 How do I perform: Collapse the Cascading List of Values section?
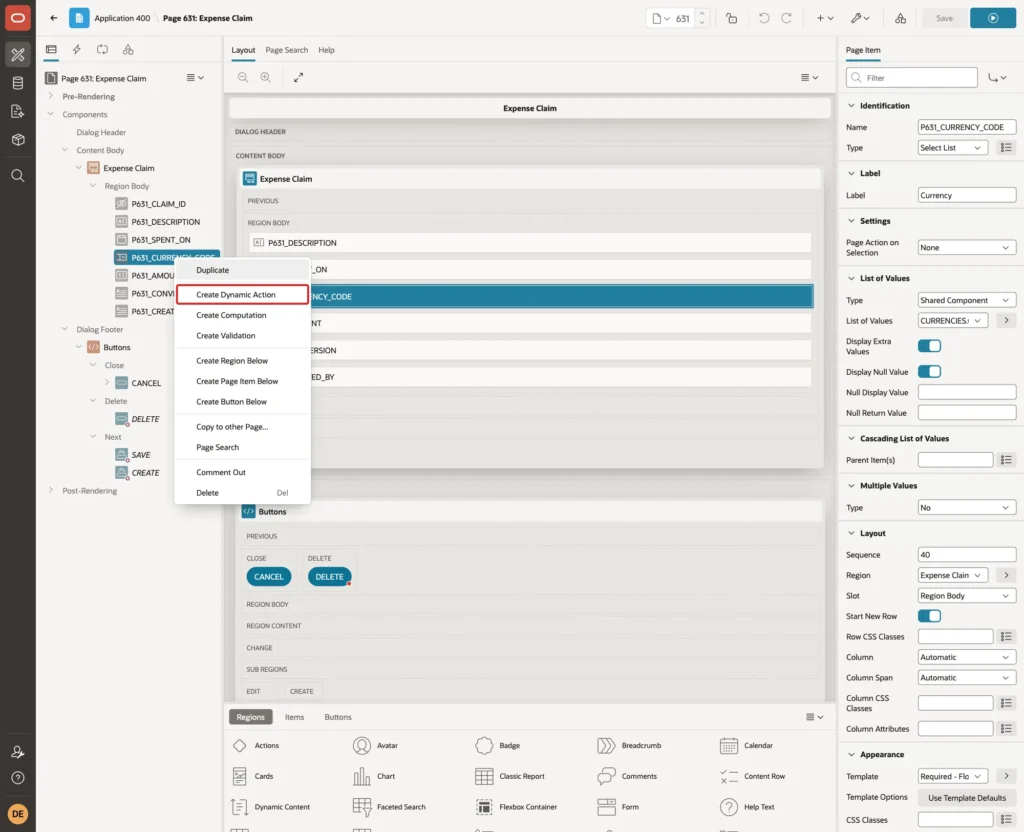point(851,438)
